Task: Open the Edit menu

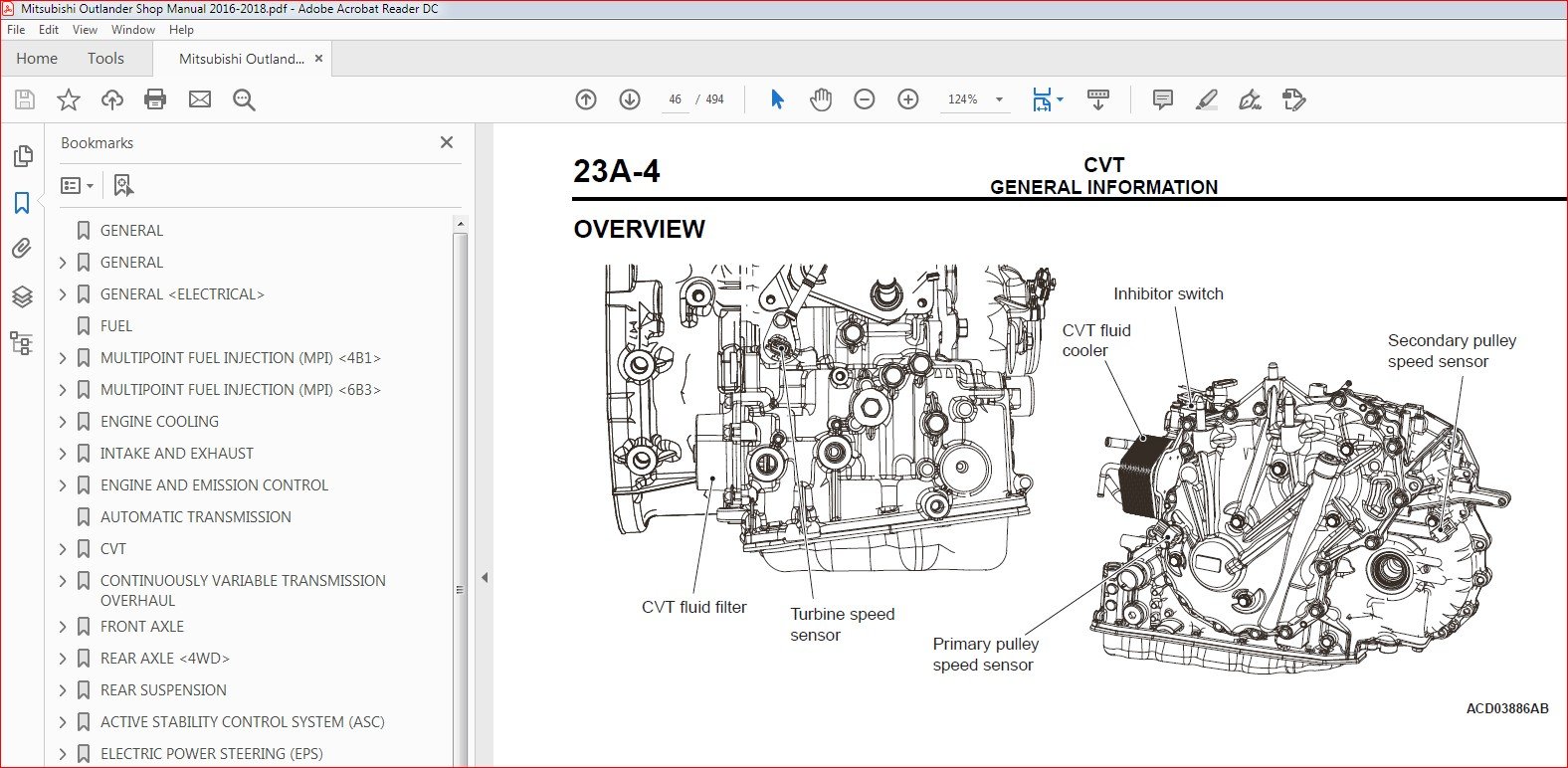Action: 49,30
